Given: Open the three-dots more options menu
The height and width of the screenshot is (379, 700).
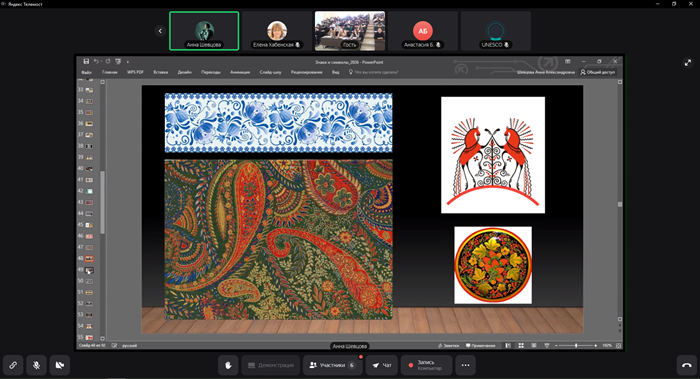Looking at the screenshot, I should pyautogui.click(x=465, y=365).
